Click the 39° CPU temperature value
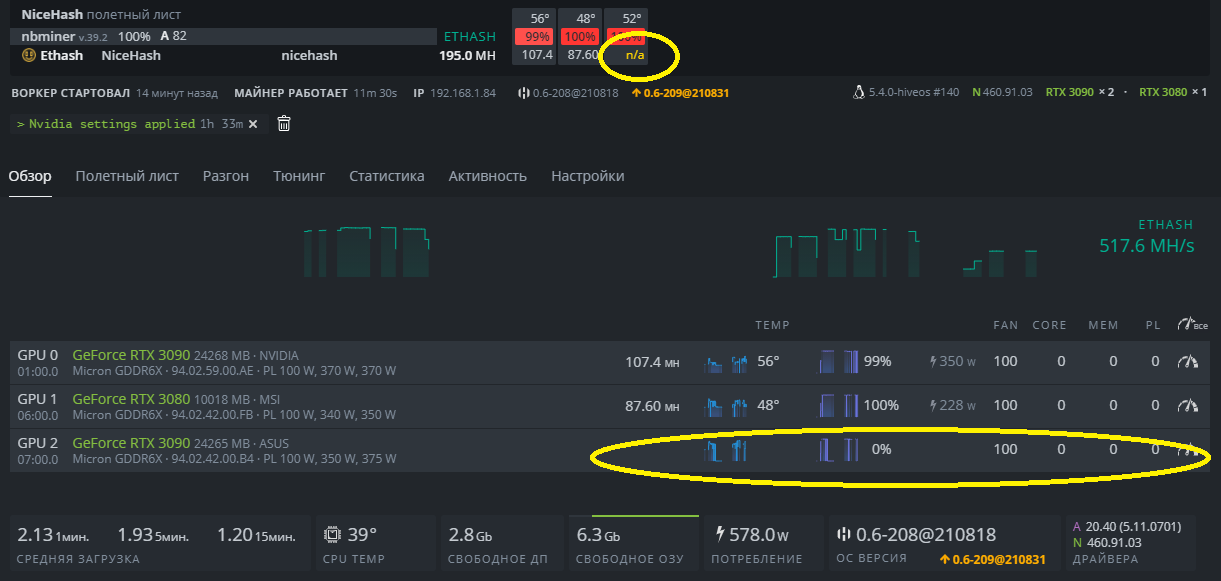1221x581 pixels. 362,535
